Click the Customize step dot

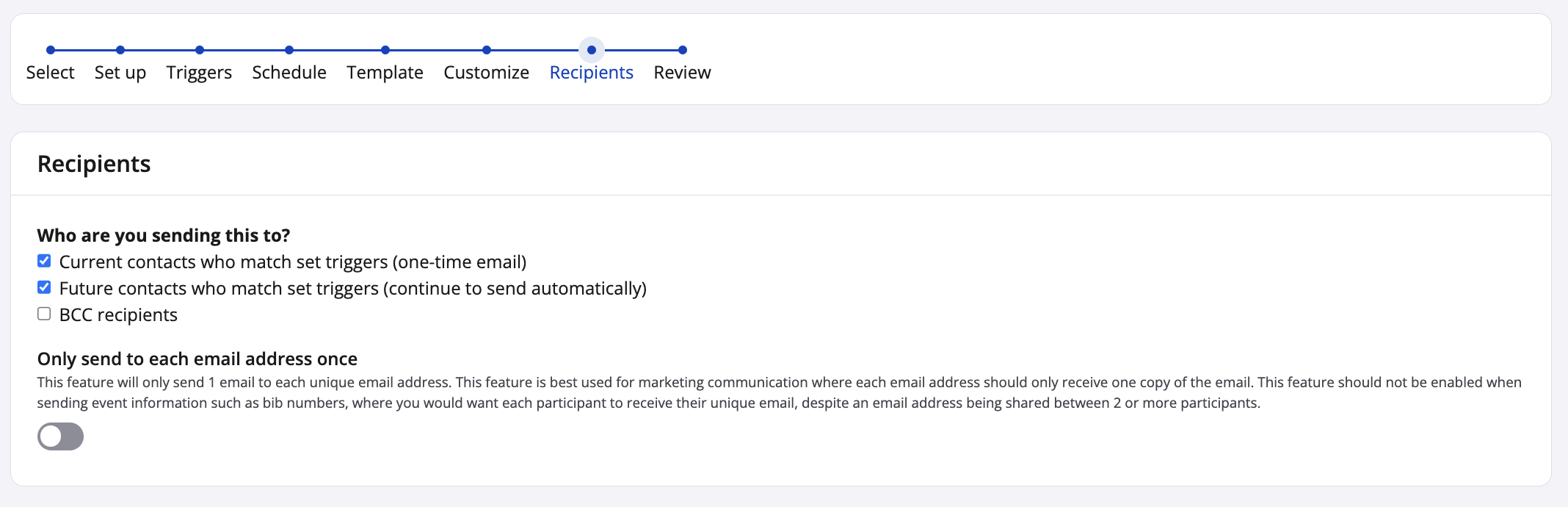click(x=487, y=50)
